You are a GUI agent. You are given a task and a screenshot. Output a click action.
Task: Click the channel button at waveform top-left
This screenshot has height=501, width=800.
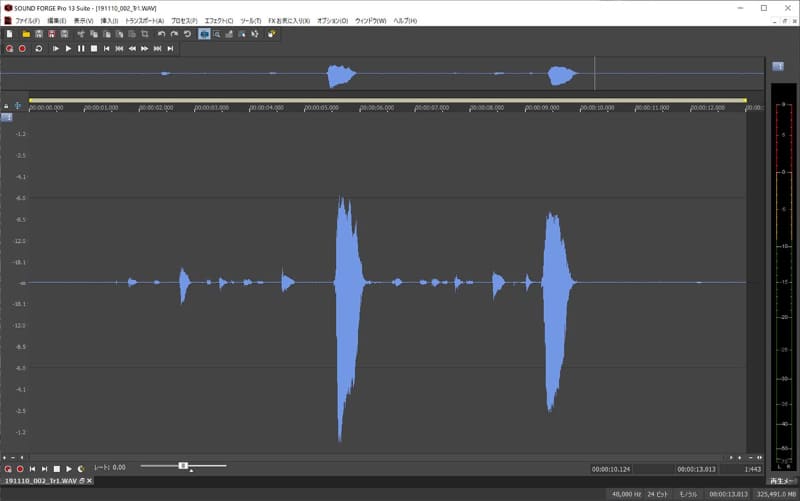point(7,117)
